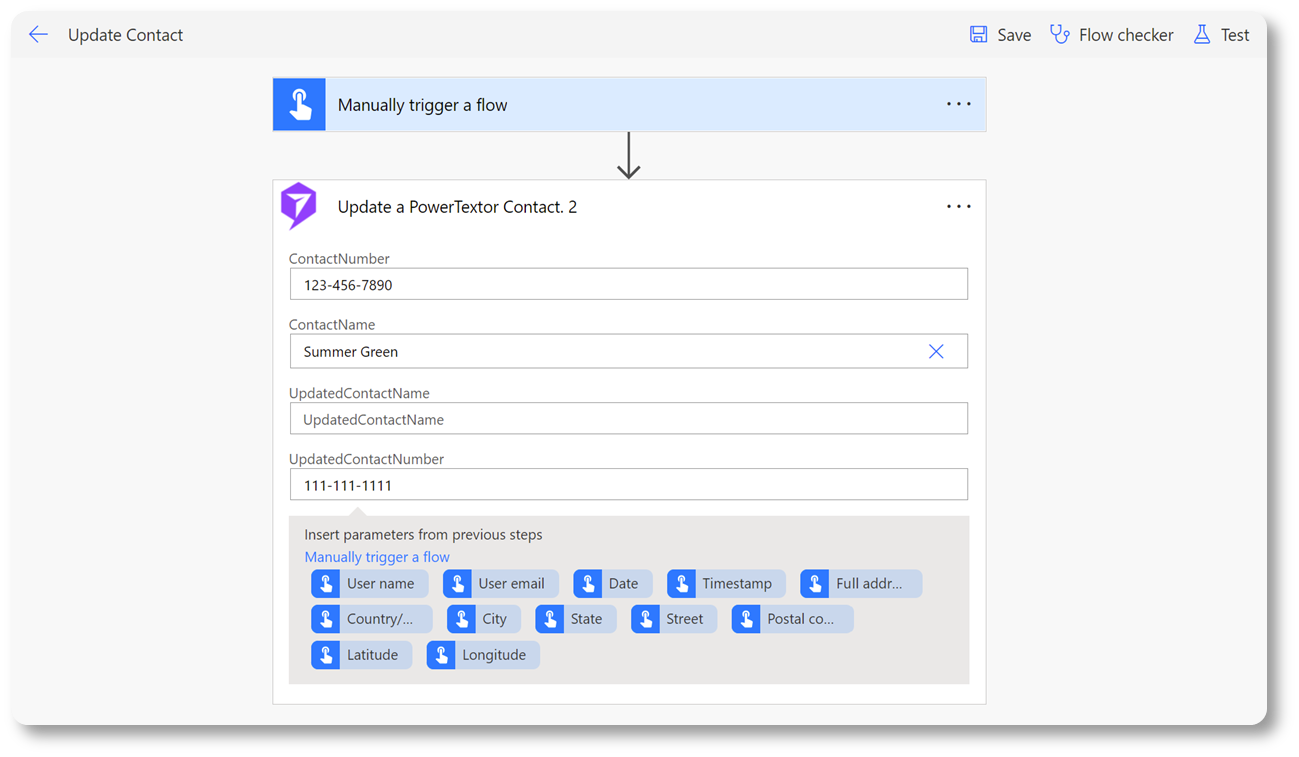The width and height of the screenshot is (1299, 757).
Task: Clear the ContactName field with the X
Action: [936, 351]
